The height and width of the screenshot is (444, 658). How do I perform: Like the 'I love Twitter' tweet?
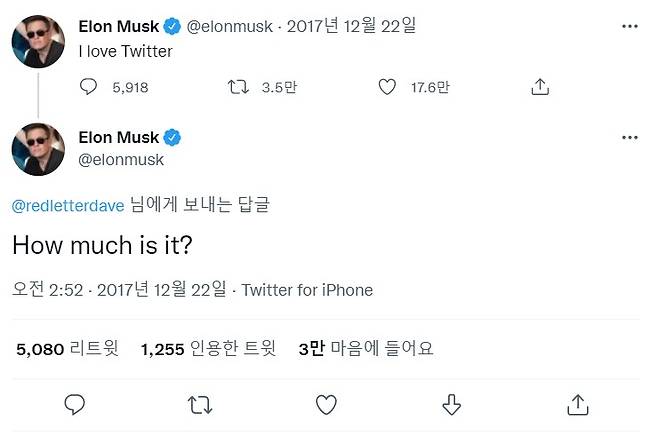387,88
